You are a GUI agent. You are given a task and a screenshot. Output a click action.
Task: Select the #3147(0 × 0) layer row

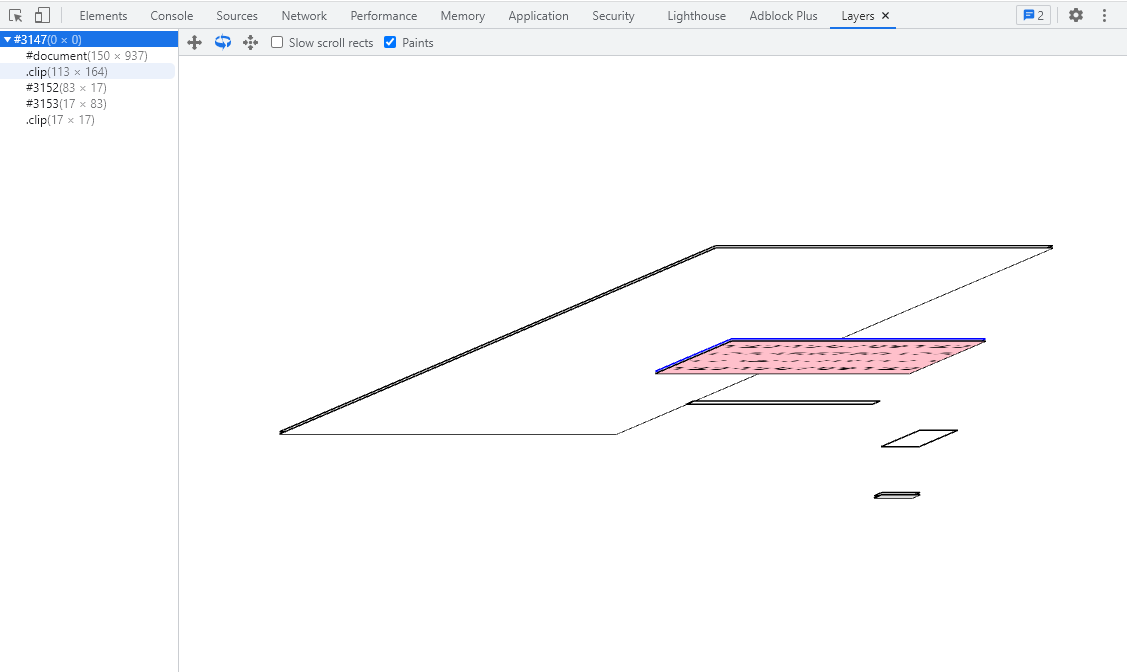[89, 40]
